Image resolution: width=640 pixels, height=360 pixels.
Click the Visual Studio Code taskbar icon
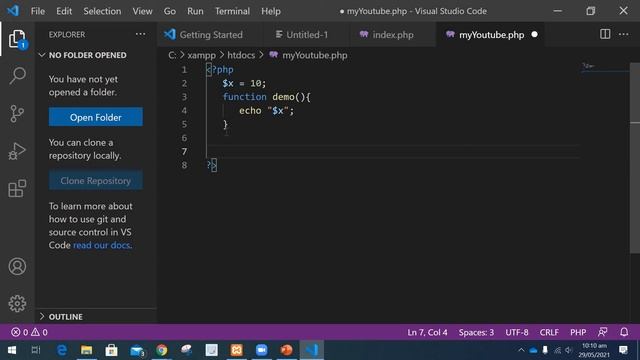(x=312, y=350)
